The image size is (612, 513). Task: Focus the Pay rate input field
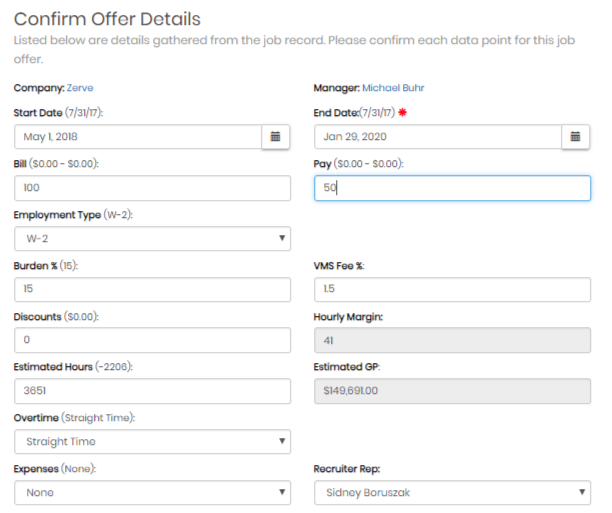(451, 188)
